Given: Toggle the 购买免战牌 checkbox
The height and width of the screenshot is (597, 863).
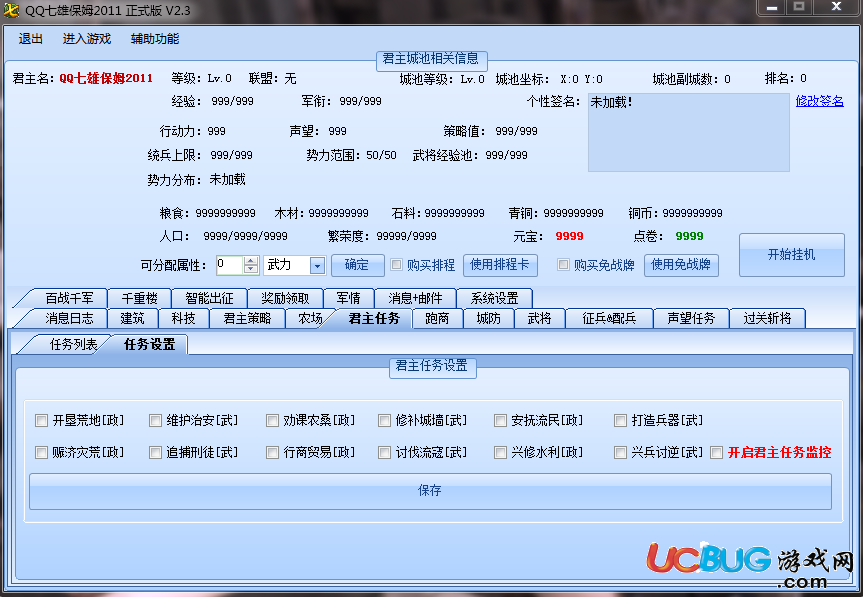Looking at the screenshot, I should [563, 265].
